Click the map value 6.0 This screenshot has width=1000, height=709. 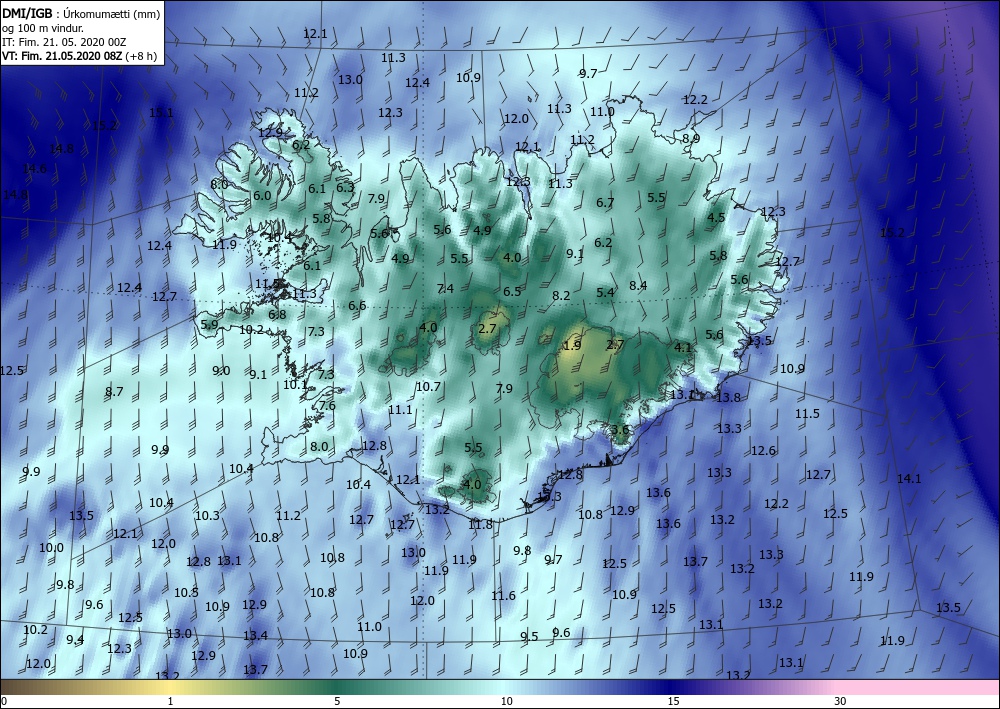(262, 196)
